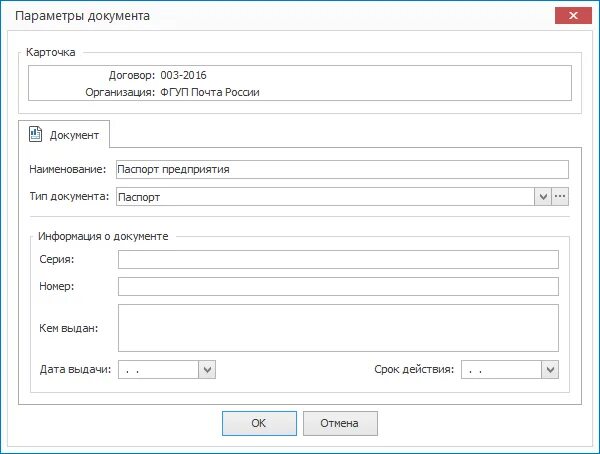The image size is (600, 454).
Task: Click the ФГУП Почта России organization text
Action: (x=210, y=92)
